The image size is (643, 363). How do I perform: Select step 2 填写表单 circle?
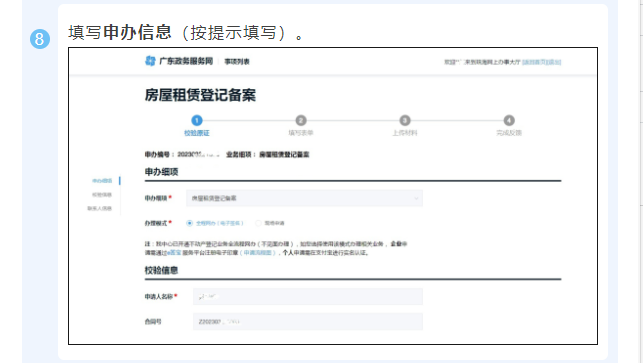[301, 120]
